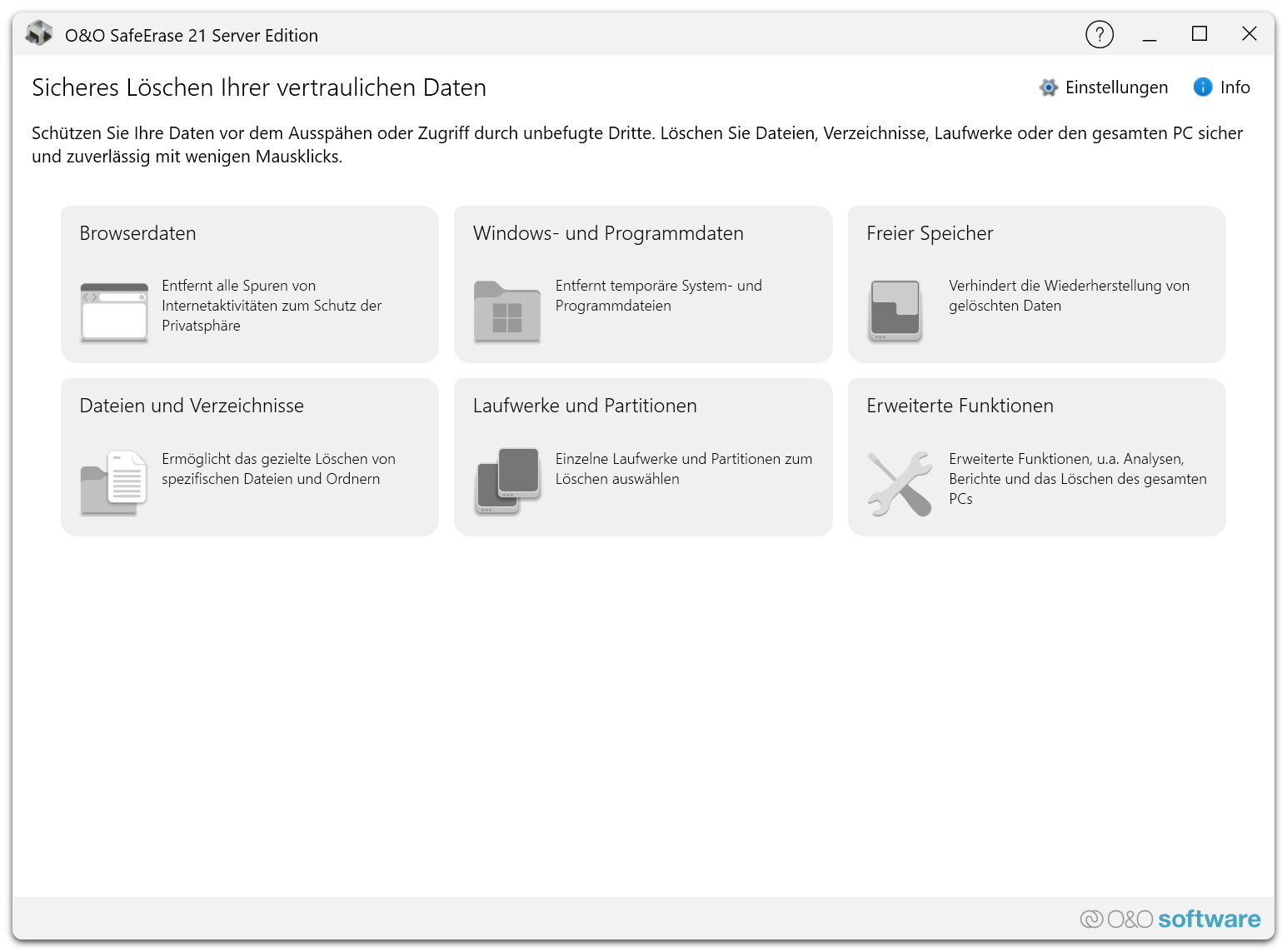Open Erweiterte Funktionen tile heading
This screenshot has height=952, width=1287.
960,406
